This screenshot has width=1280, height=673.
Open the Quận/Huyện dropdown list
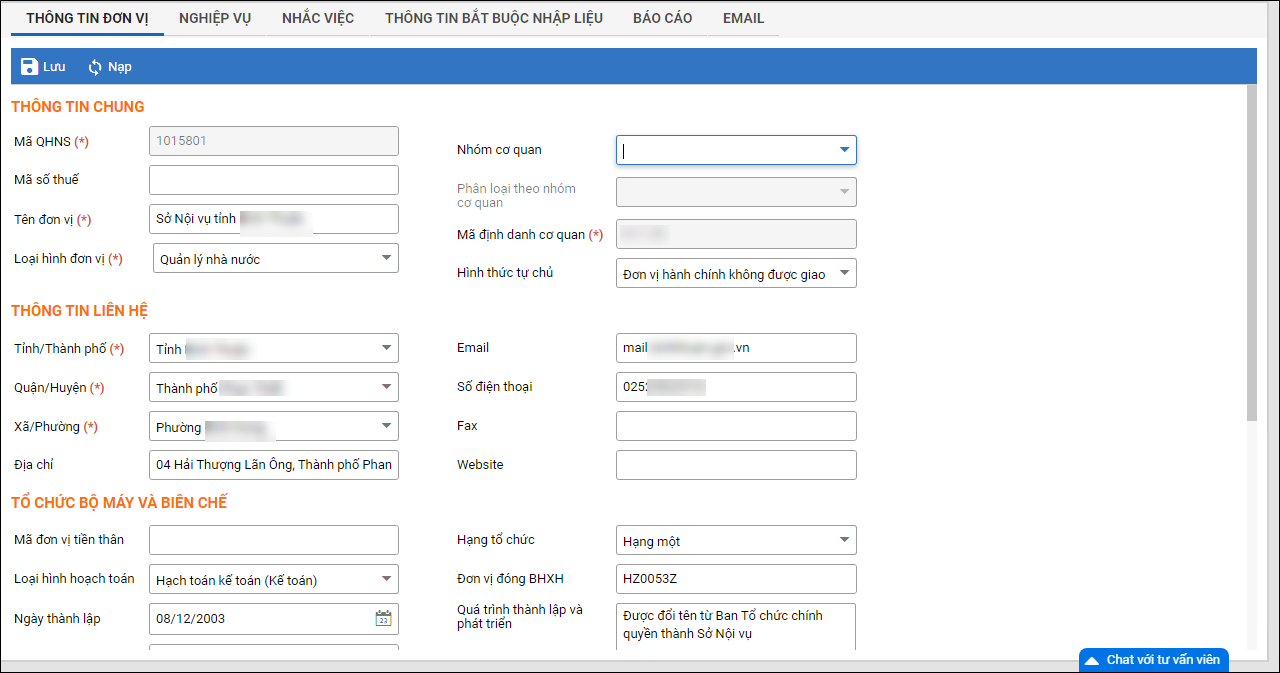[x=386, y=387]
